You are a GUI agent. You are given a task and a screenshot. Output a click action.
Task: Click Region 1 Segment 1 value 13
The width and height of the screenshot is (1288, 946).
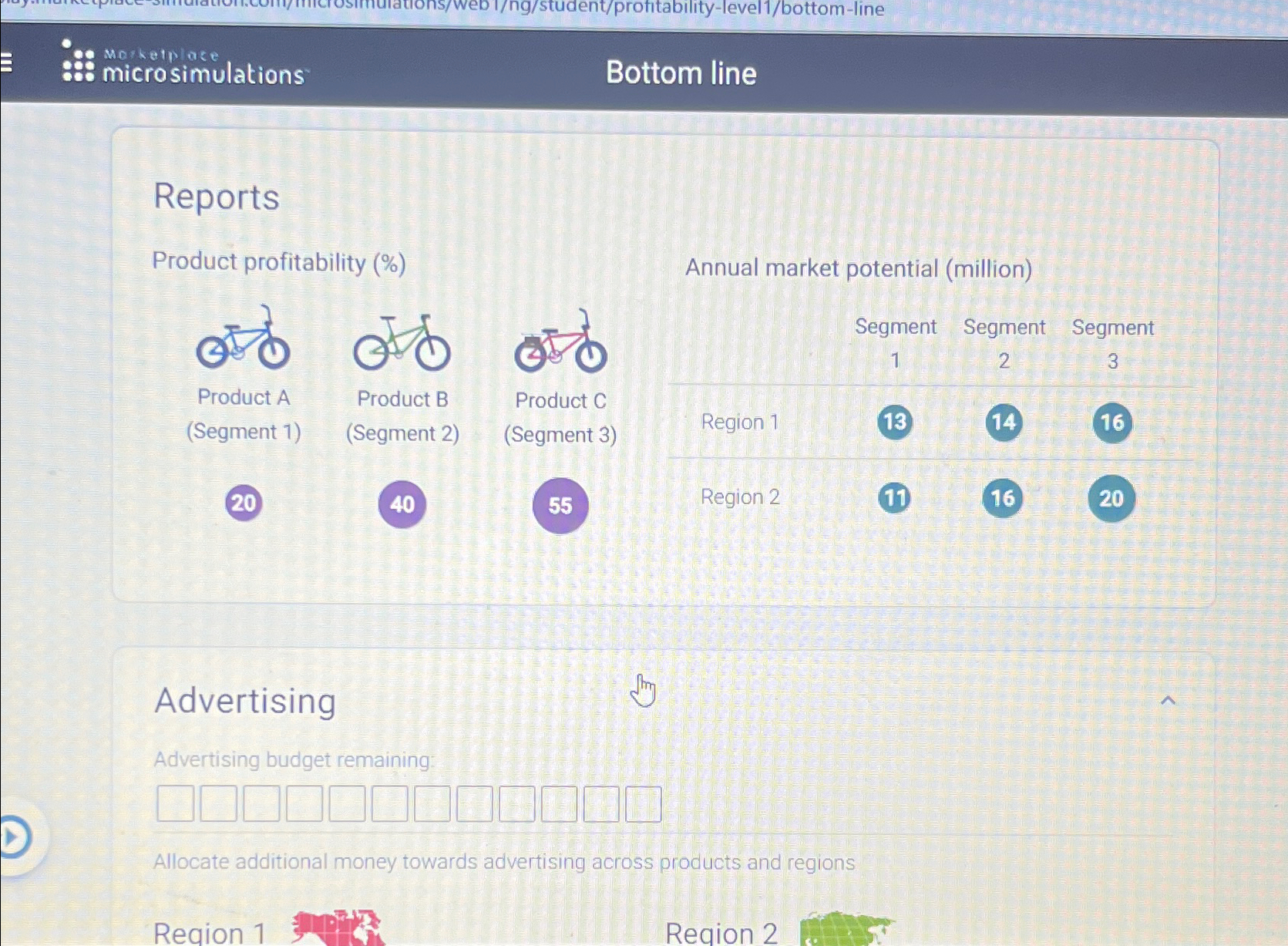(x=895, y=422)
